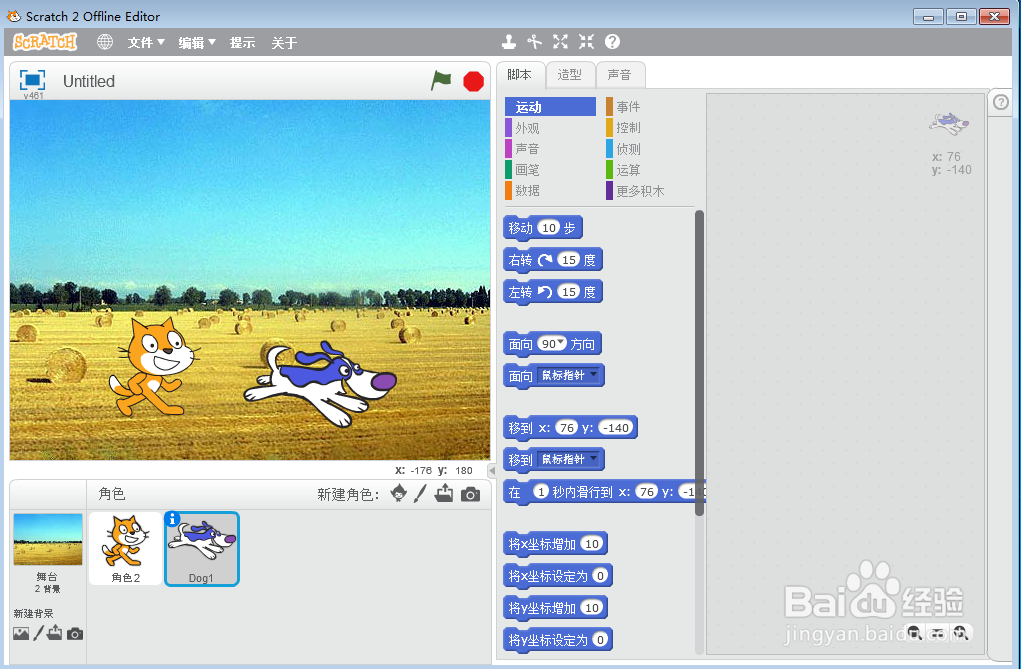Click x value 76 in 移到 block
The height and width of the screenshot is (669, 1021).
point(566,428)
